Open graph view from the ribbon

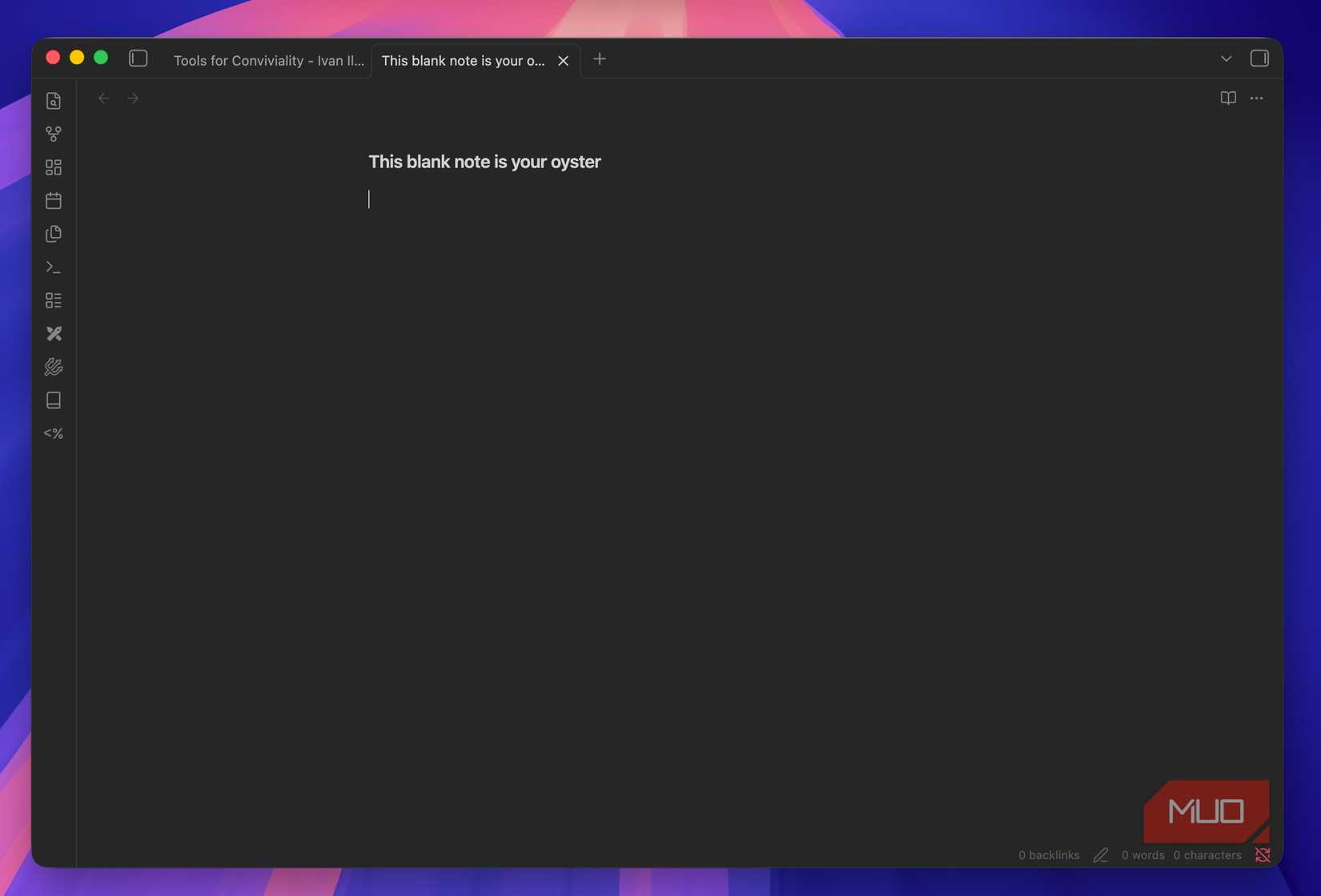pos(54,134)
